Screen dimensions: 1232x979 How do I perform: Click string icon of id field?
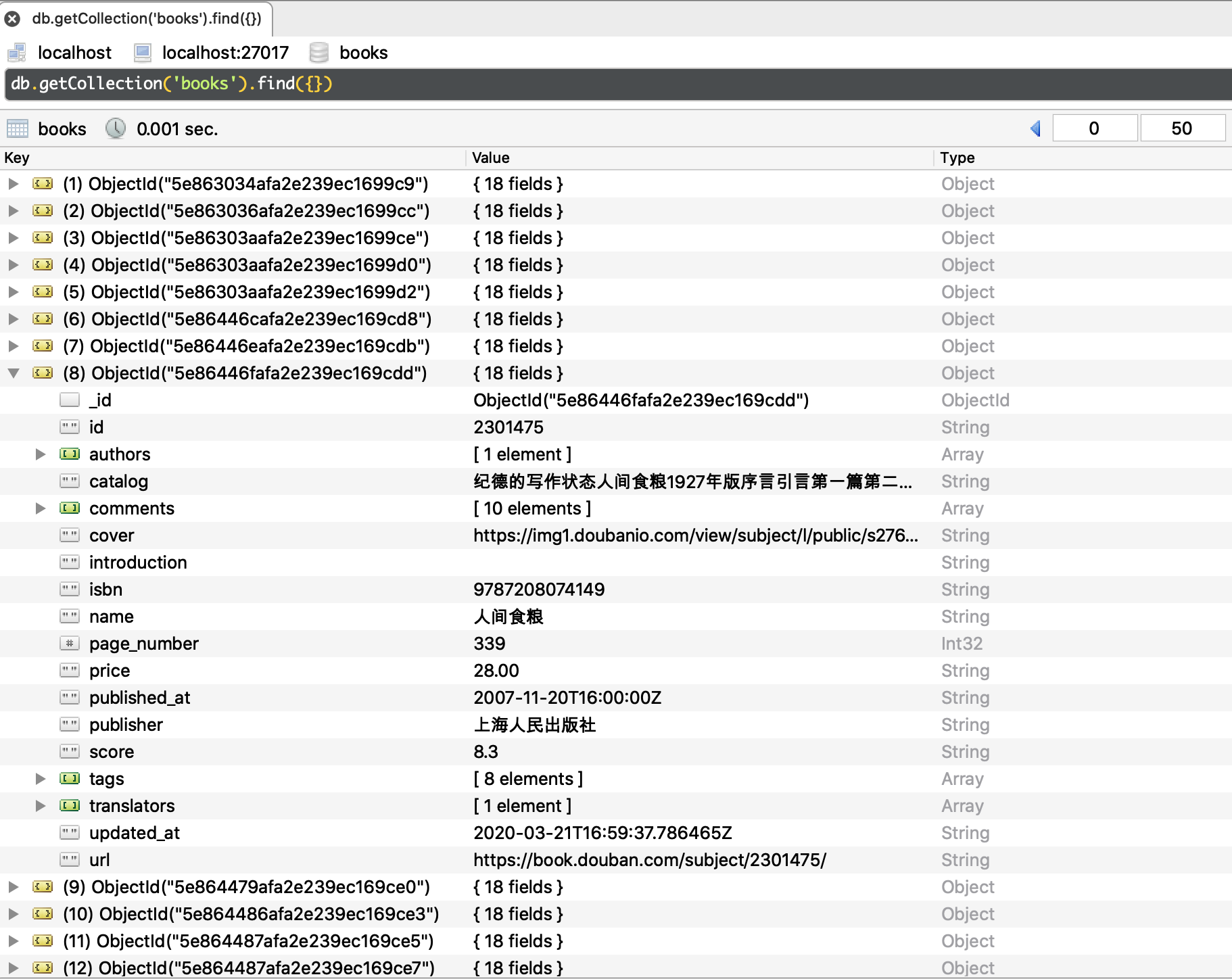pyautogui.click(x=70, y=427)
